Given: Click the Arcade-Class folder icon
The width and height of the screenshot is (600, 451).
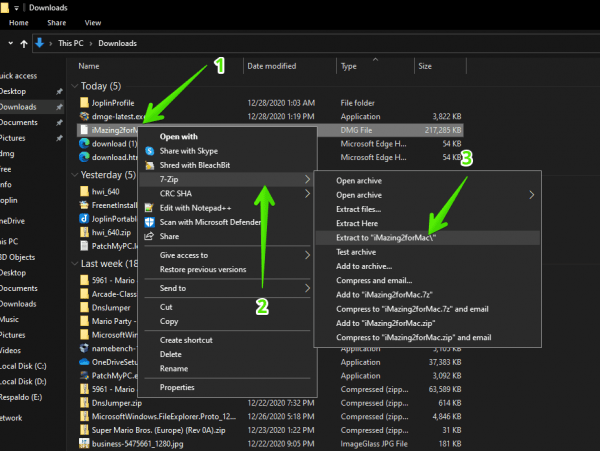Looking at the screenshot, I should (84, 294).
